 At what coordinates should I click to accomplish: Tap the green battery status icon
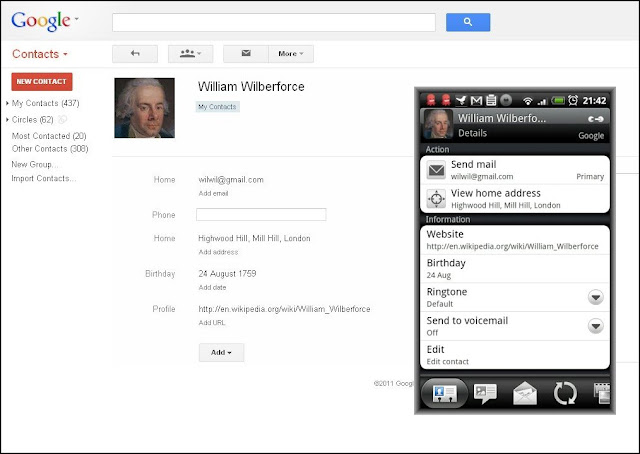tap(558, 100)
